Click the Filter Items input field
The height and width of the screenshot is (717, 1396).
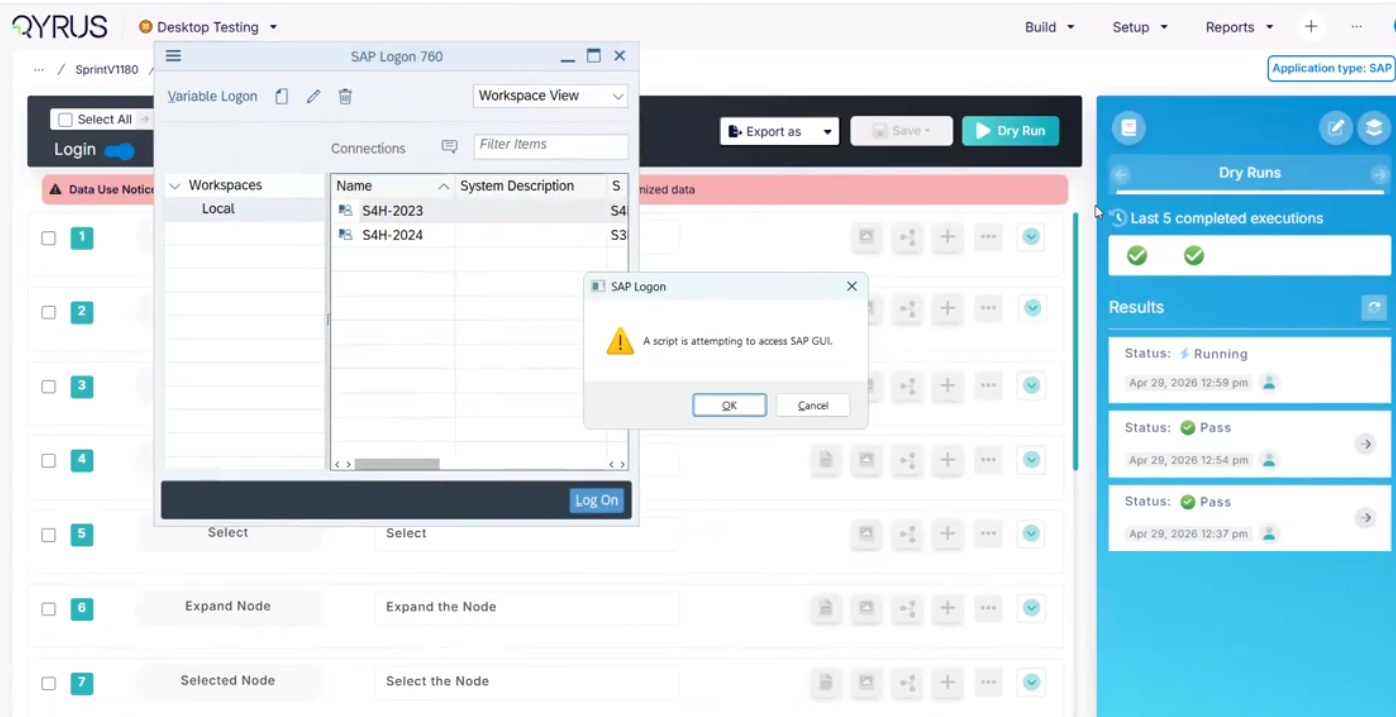550,145
